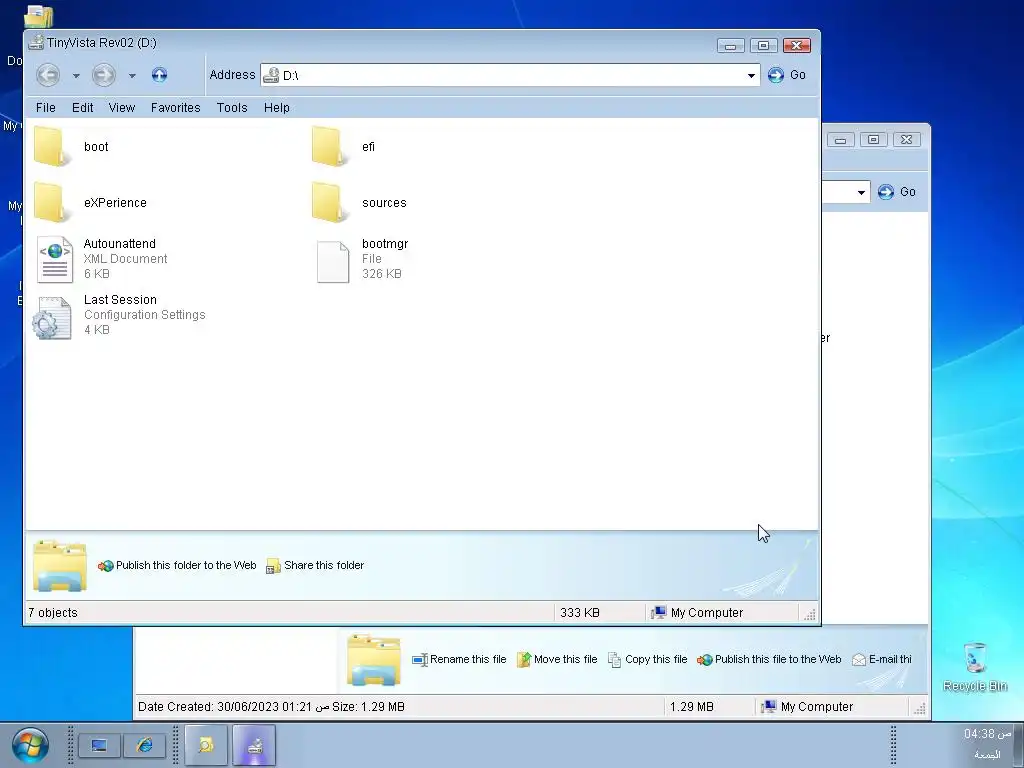Viewport: 1024px width, 768px height.
Task: Click the bootmgr file name
Action: click(385, 244)
